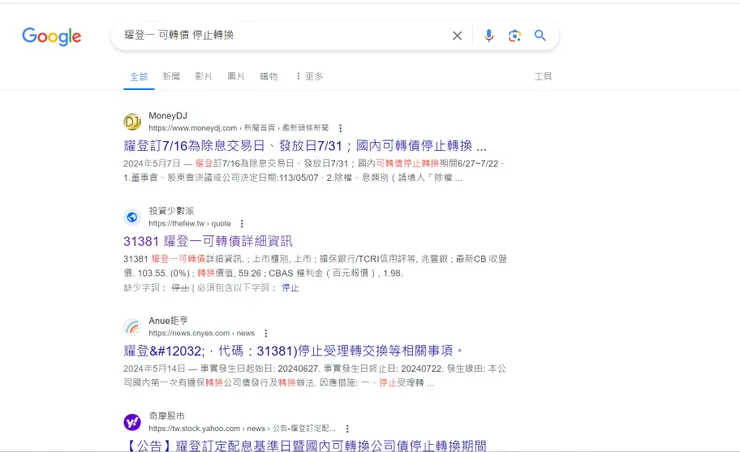The image size is (740, 452).
Task: Click the 投資少數派 globe favicon
Action: coord(132,217)
